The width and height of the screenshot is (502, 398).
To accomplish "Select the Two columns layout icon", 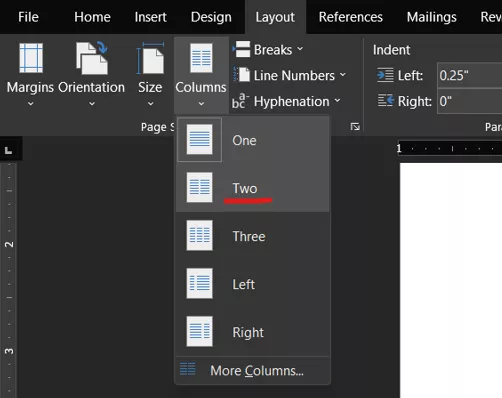I will pyautogui.click(x=199, y=187).
